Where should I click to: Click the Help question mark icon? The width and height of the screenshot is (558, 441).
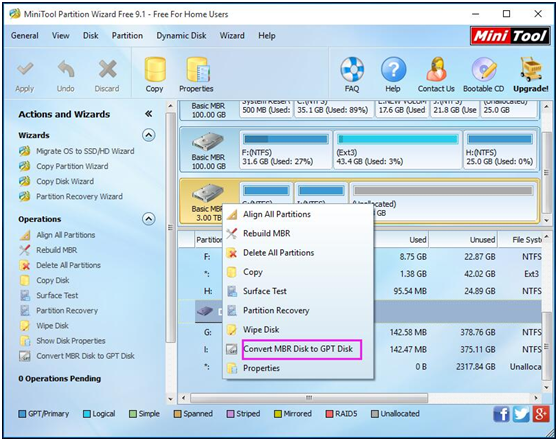click(x=393, y=69)
